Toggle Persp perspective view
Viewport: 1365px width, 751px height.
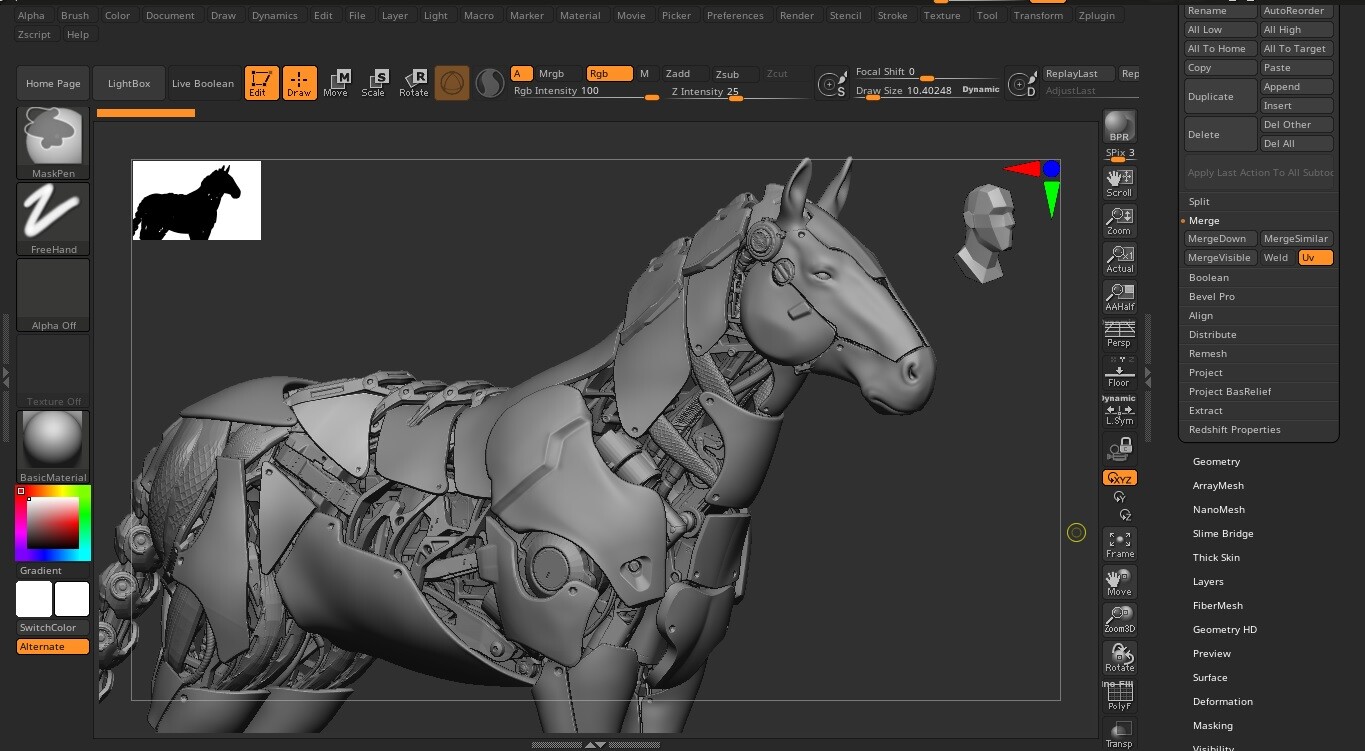(1119, 334)
